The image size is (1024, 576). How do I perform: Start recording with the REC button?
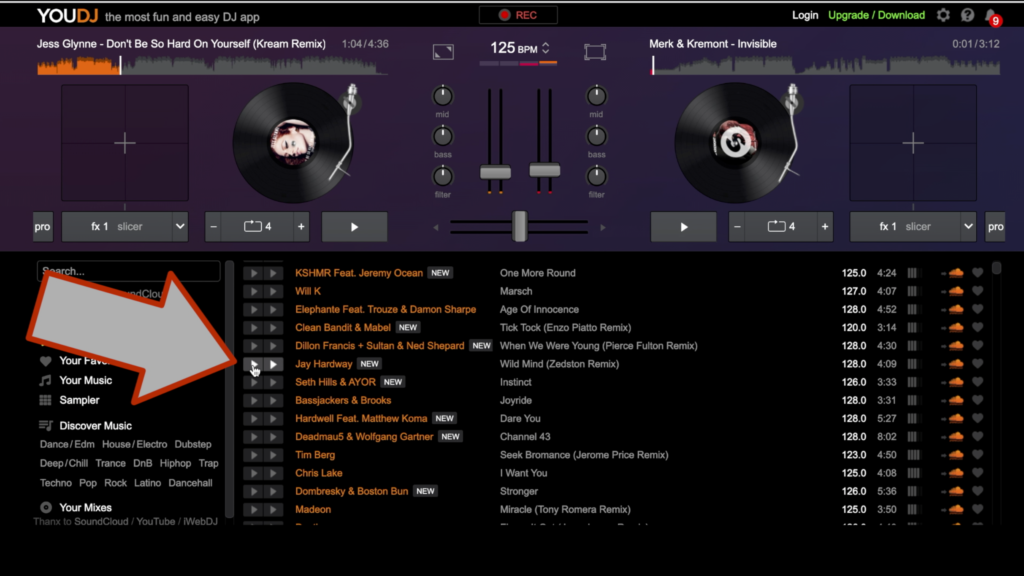518,15
